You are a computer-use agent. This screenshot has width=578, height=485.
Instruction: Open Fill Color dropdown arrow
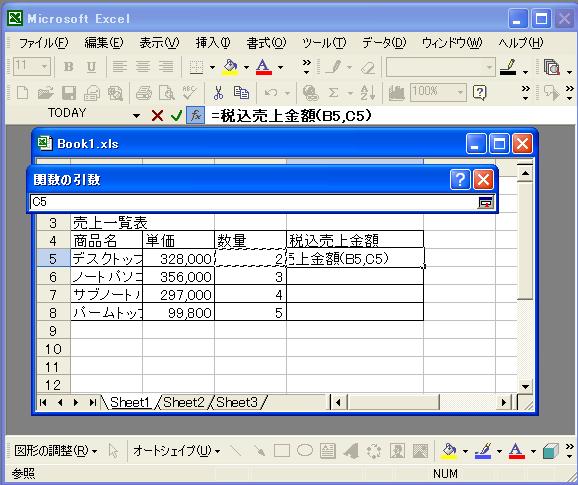click(x=246, y=67)
